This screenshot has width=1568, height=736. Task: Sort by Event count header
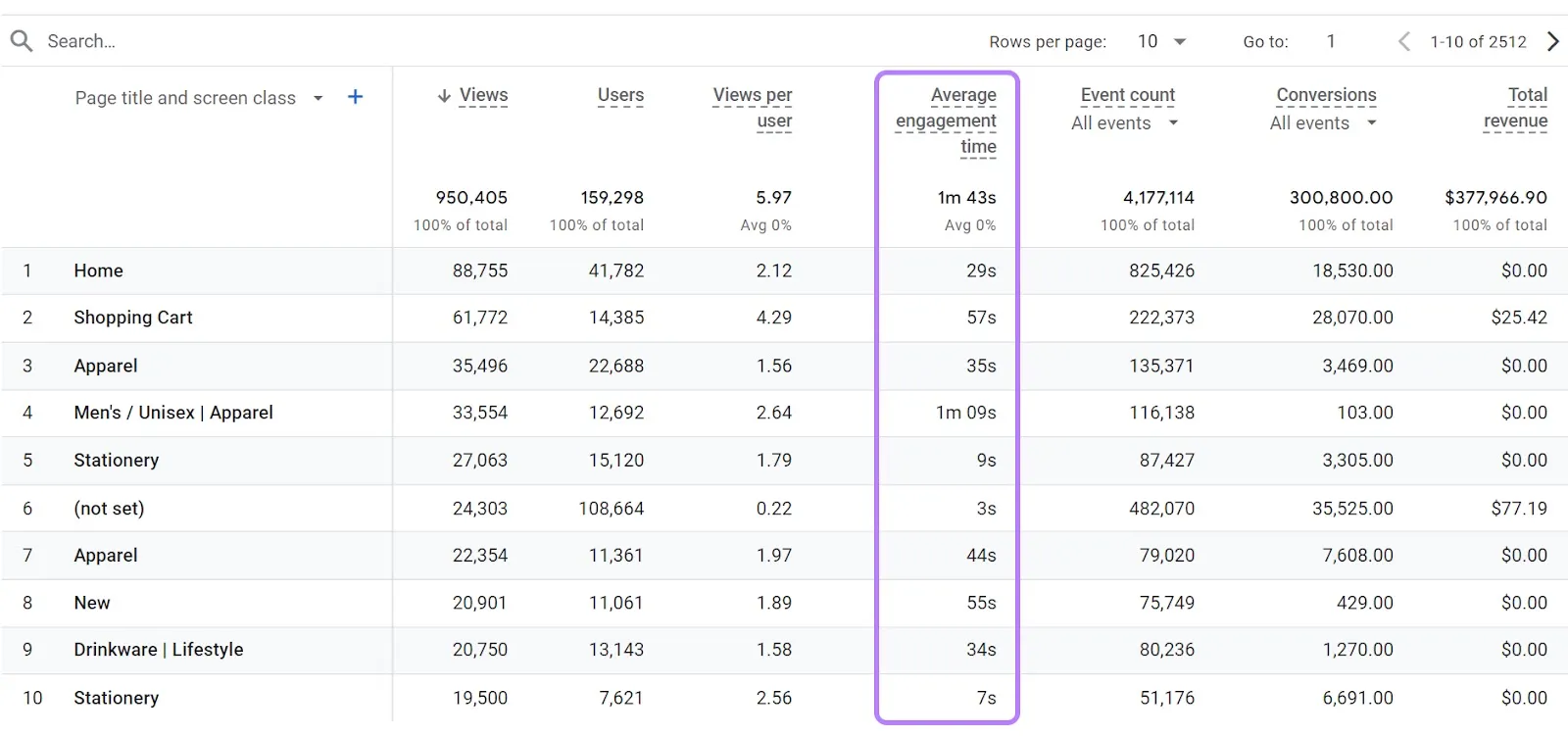point(1128,95)
